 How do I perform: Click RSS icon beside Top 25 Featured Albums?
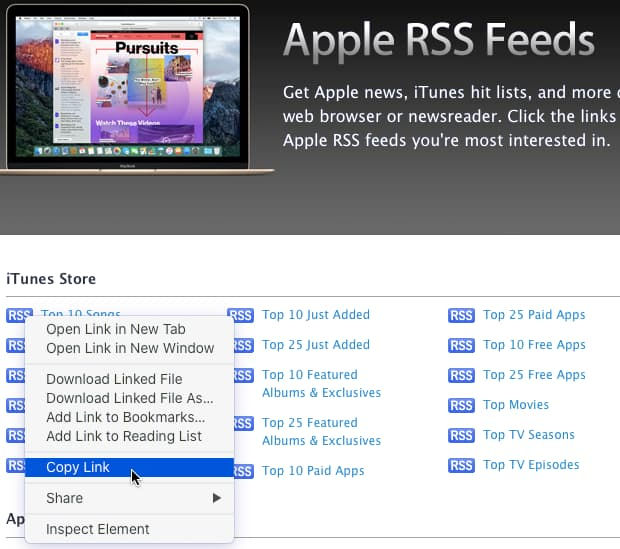point(243,424)
